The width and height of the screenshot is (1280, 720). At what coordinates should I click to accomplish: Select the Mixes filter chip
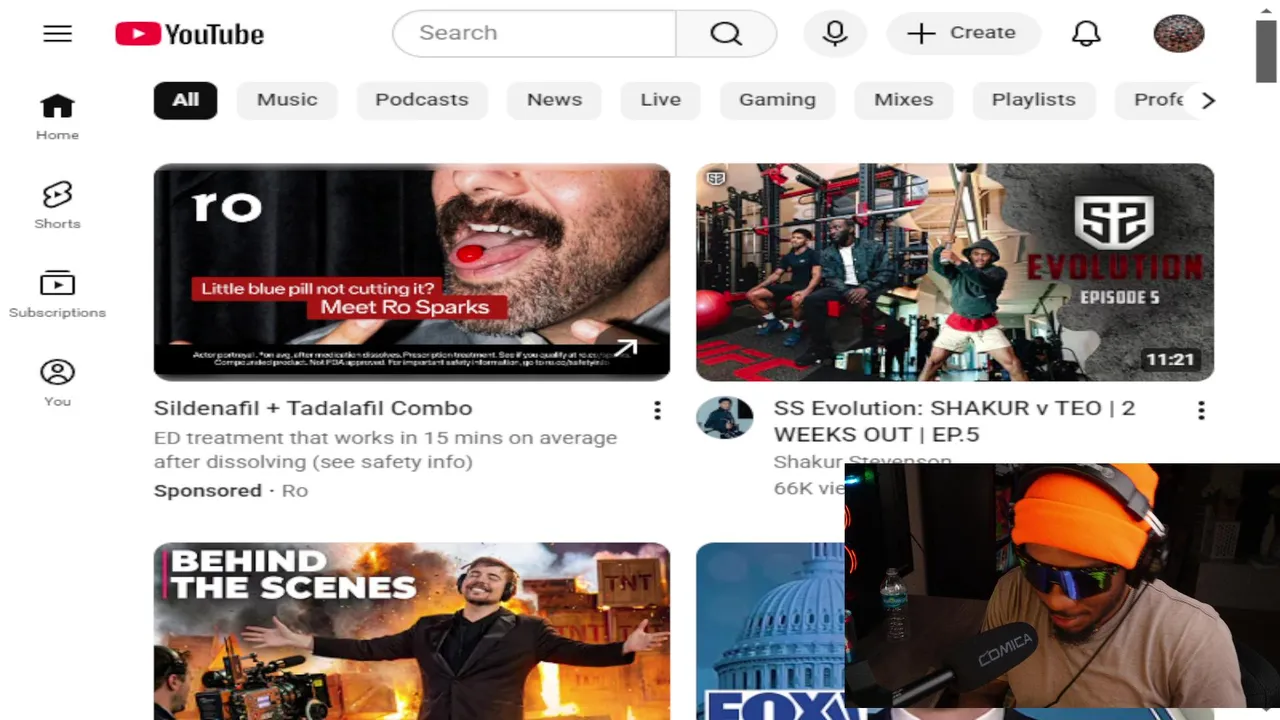coord(903,100)
